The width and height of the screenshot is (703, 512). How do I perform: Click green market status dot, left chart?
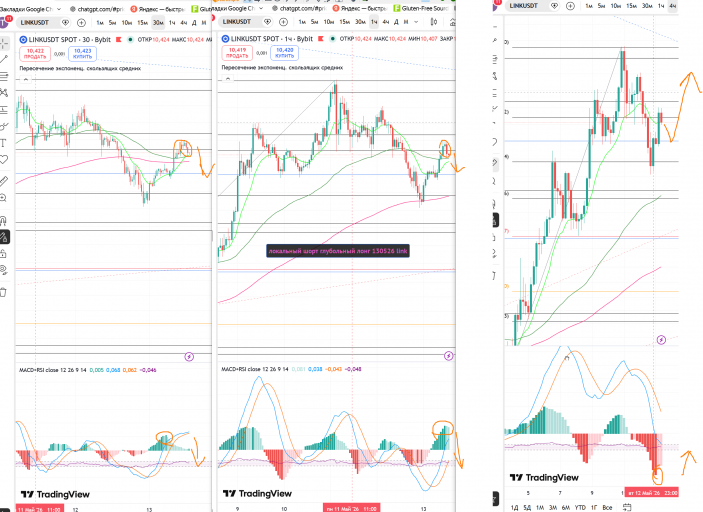coord(130,39)
